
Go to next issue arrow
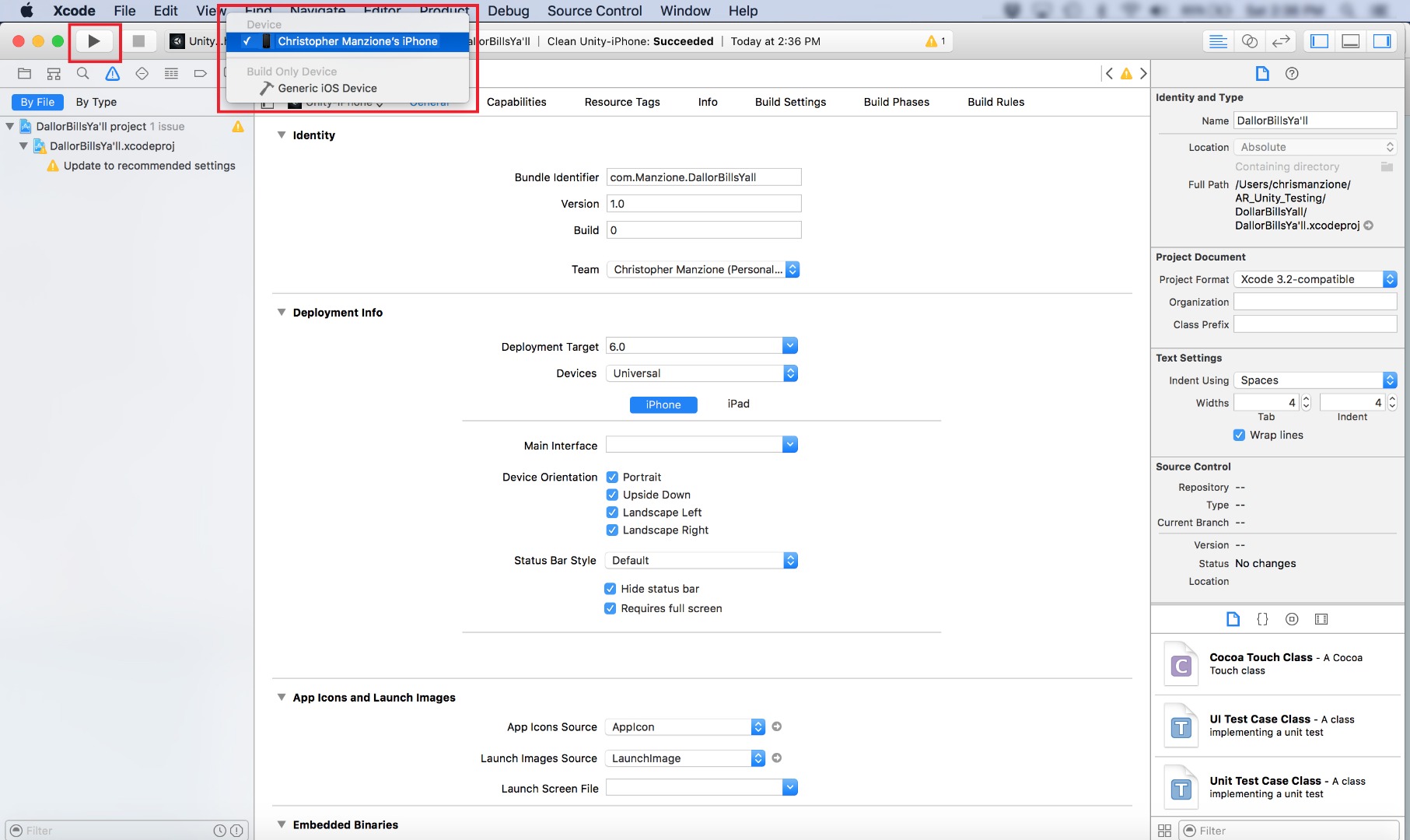(x=1143, y=73)
